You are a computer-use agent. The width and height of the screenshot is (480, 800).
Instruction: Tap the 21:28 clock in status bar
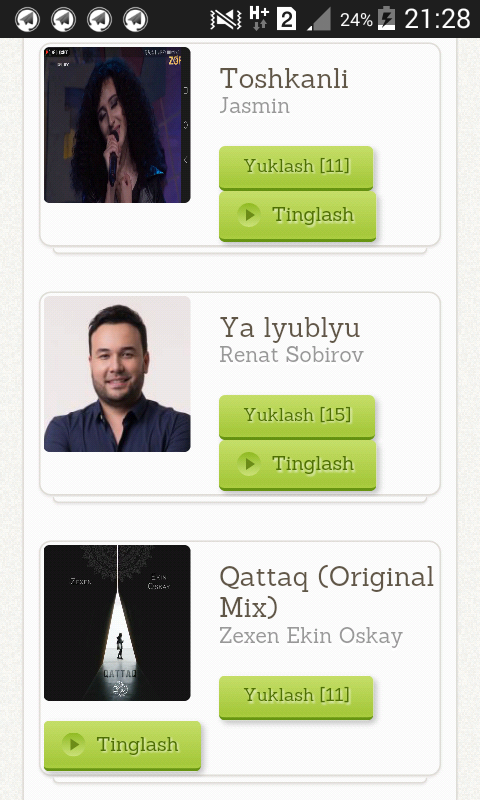tap(437, 19)
